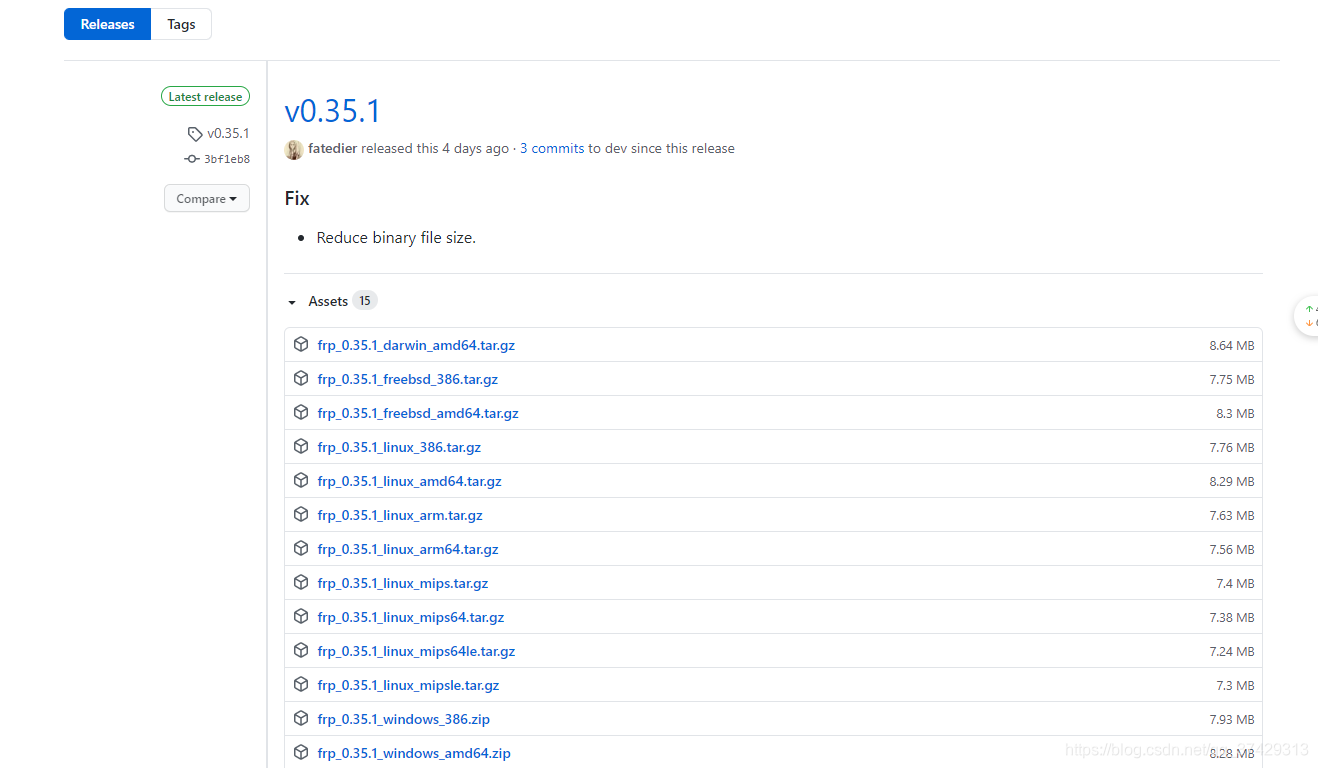Visit fatedier's profile link
This screenshot has width=1318, height=768.
[333, 148]
